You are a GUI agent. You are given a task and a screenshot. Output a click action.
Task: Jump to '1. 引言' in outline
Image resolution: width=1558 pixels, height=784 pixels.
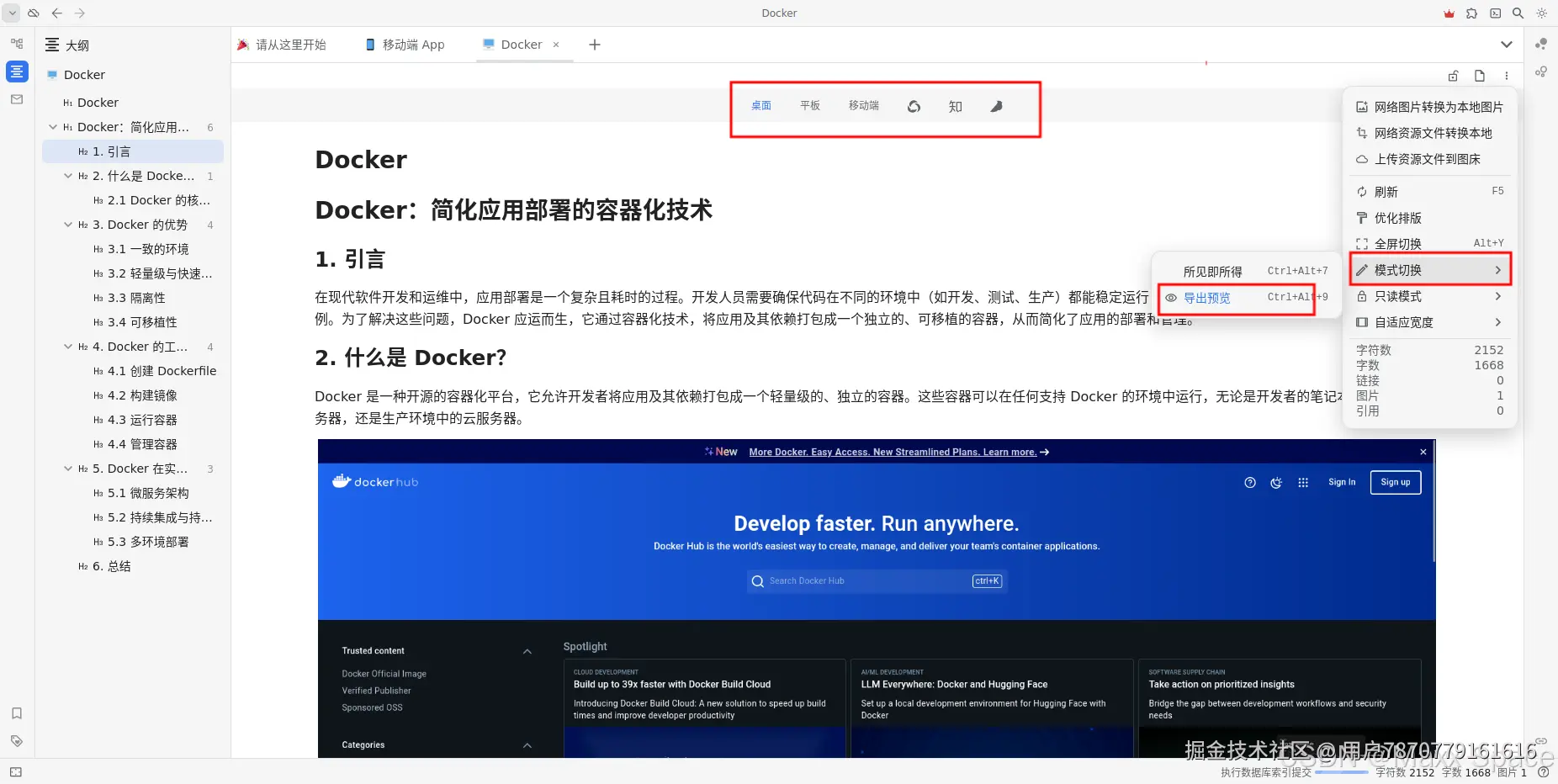coord(133,151)
